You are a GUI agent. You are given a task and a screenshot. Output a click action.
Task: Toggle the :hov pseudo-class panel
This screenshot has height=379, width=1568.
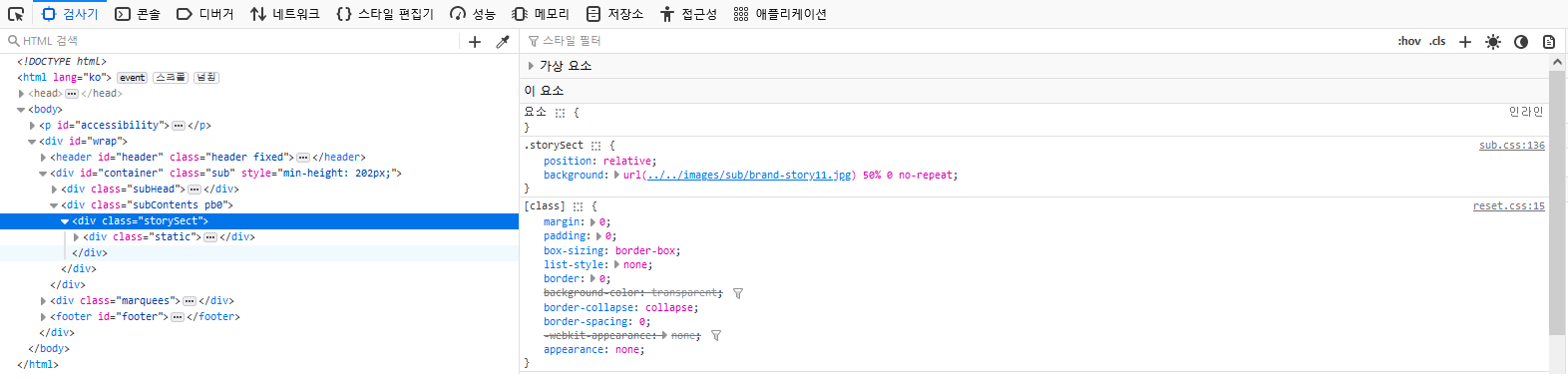[x=1409, y=41]
